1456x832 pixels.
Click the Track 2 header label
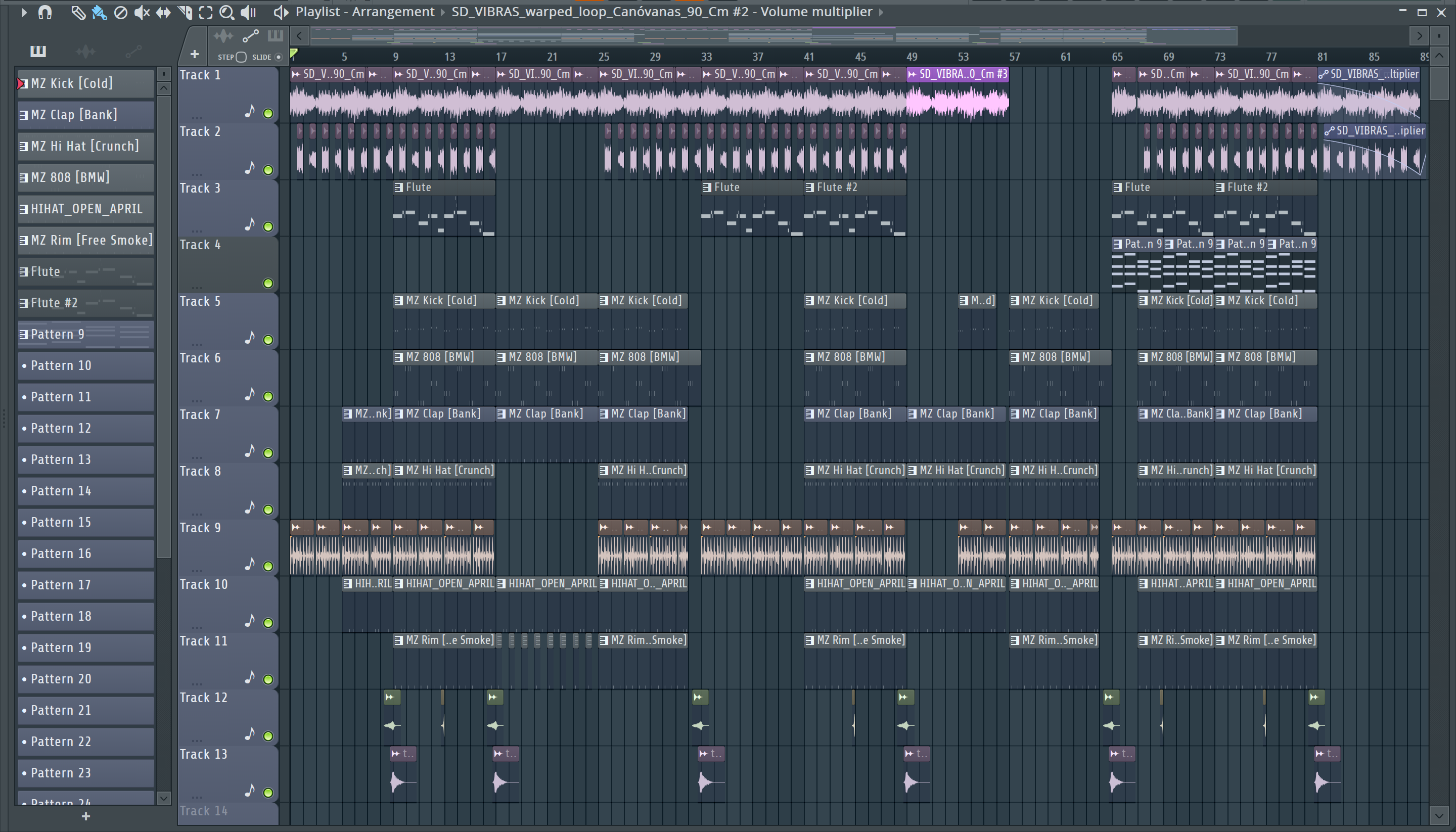click(200, 132)
